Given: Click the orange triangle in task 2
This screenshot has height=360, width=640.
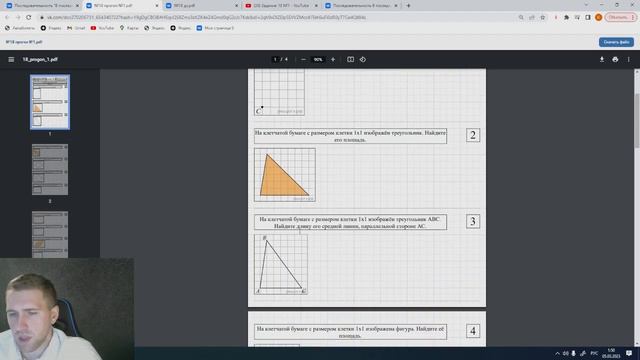Looking at the screenshot, I should pos(282,180).
